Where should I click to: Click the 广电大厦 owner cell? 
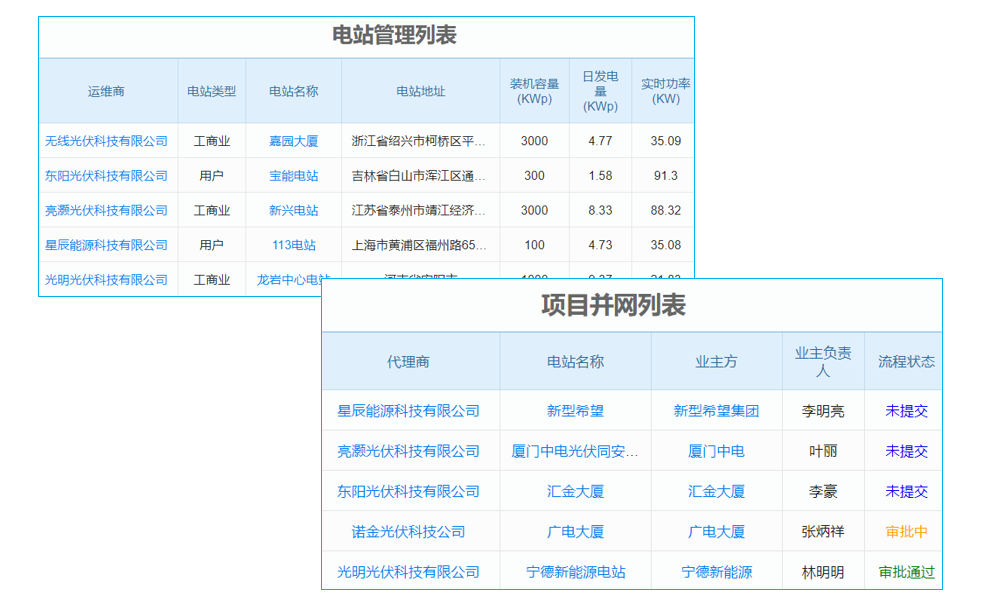coord(715,532)
